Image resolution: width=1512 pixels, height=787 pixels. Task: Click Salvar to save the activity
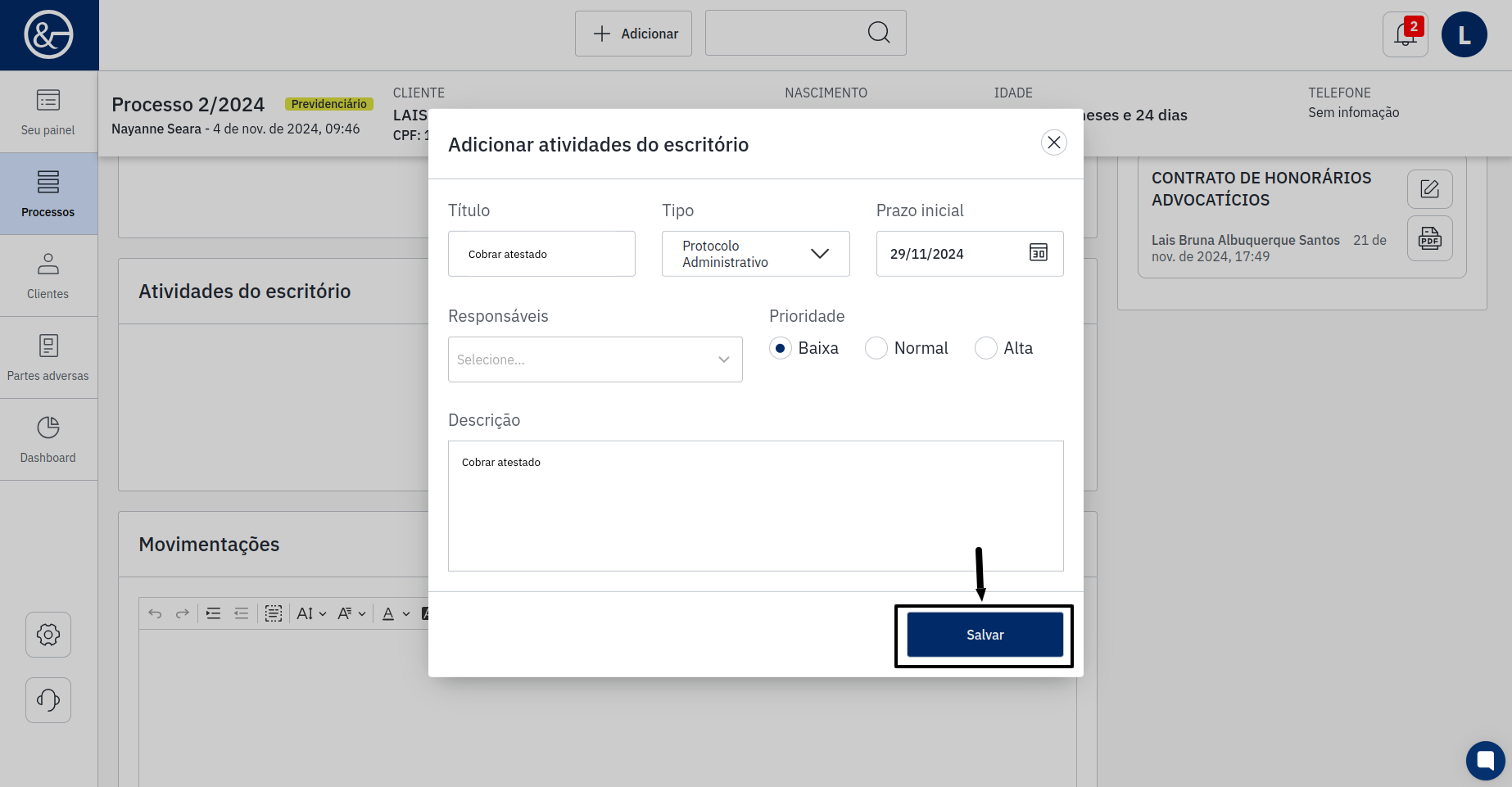pos(985,635)
